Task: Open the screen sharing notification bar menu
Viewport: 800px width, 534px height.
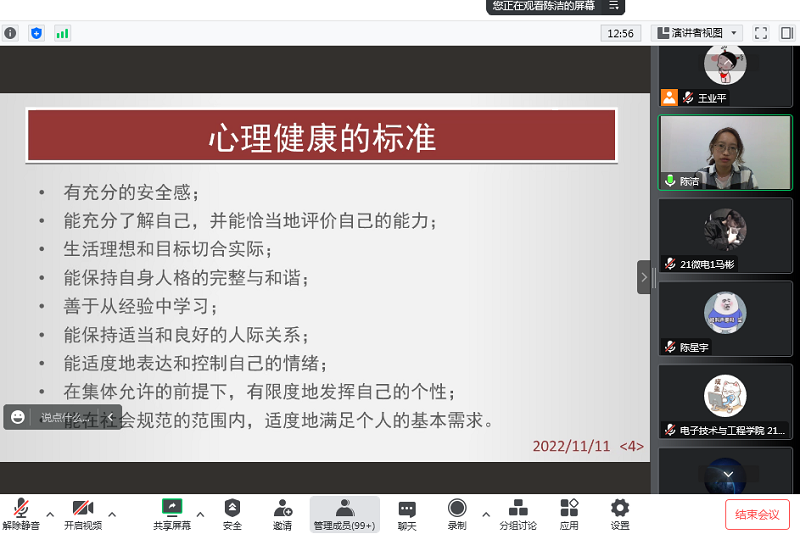Action: pyautogui.click(x=614, y=6)
